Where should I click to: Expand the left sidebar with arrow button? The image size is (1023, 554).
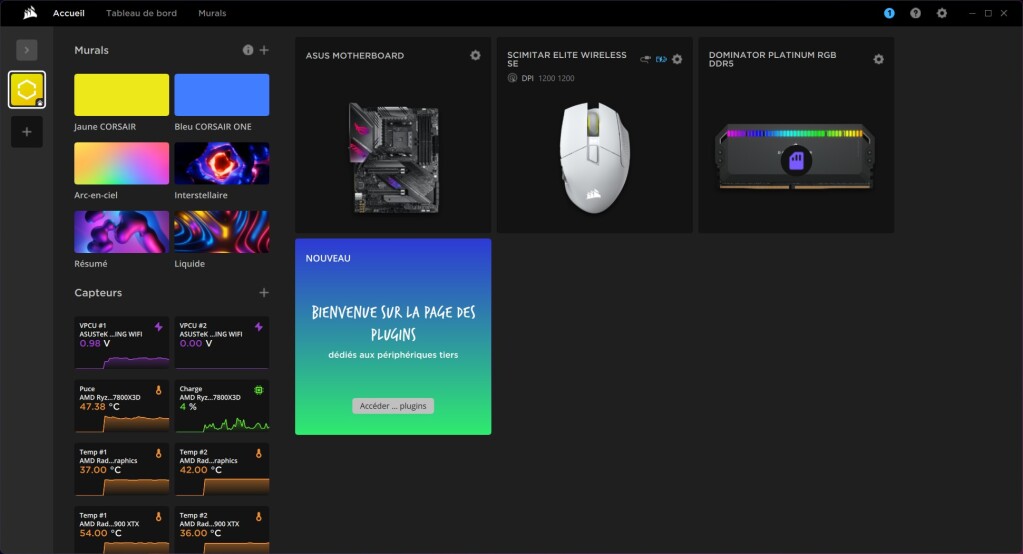pyautogui.click(x=27, y=50)
